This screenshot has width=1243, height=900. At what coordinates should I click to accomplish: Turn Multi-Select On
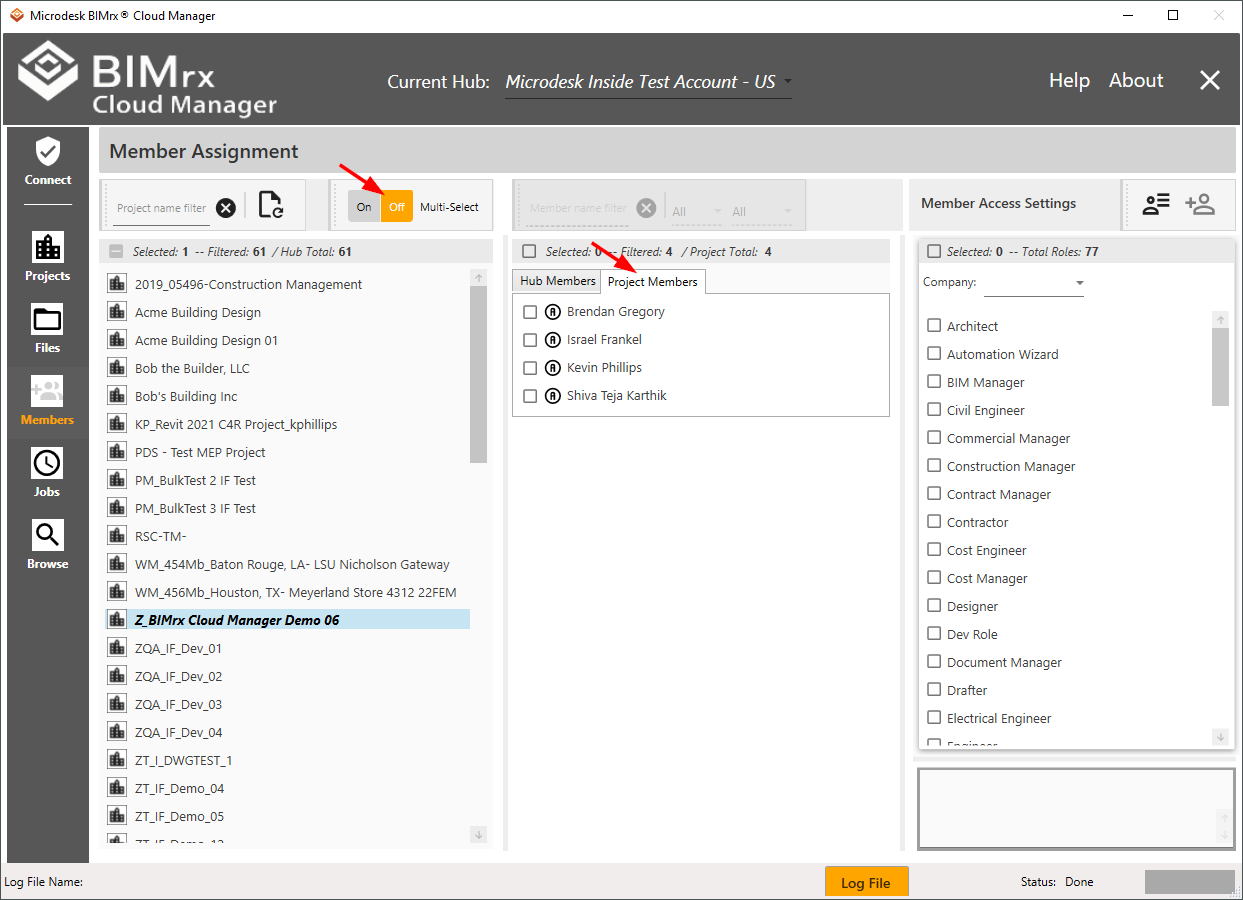(x=364, y=207)
